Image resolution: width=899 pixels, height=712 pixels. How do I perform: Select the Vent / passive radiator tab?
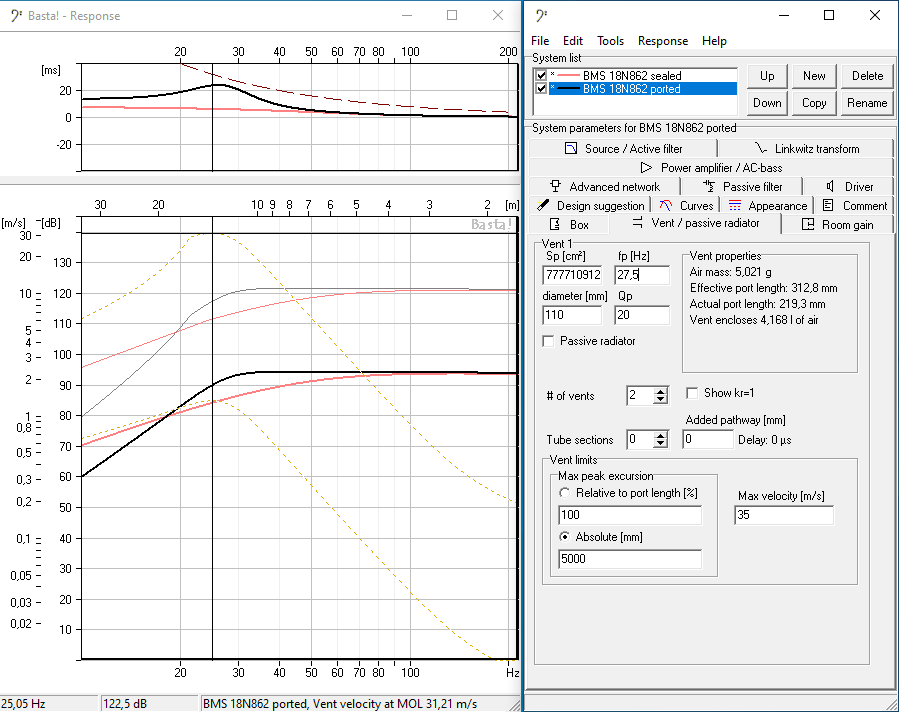tap(695, 223)
